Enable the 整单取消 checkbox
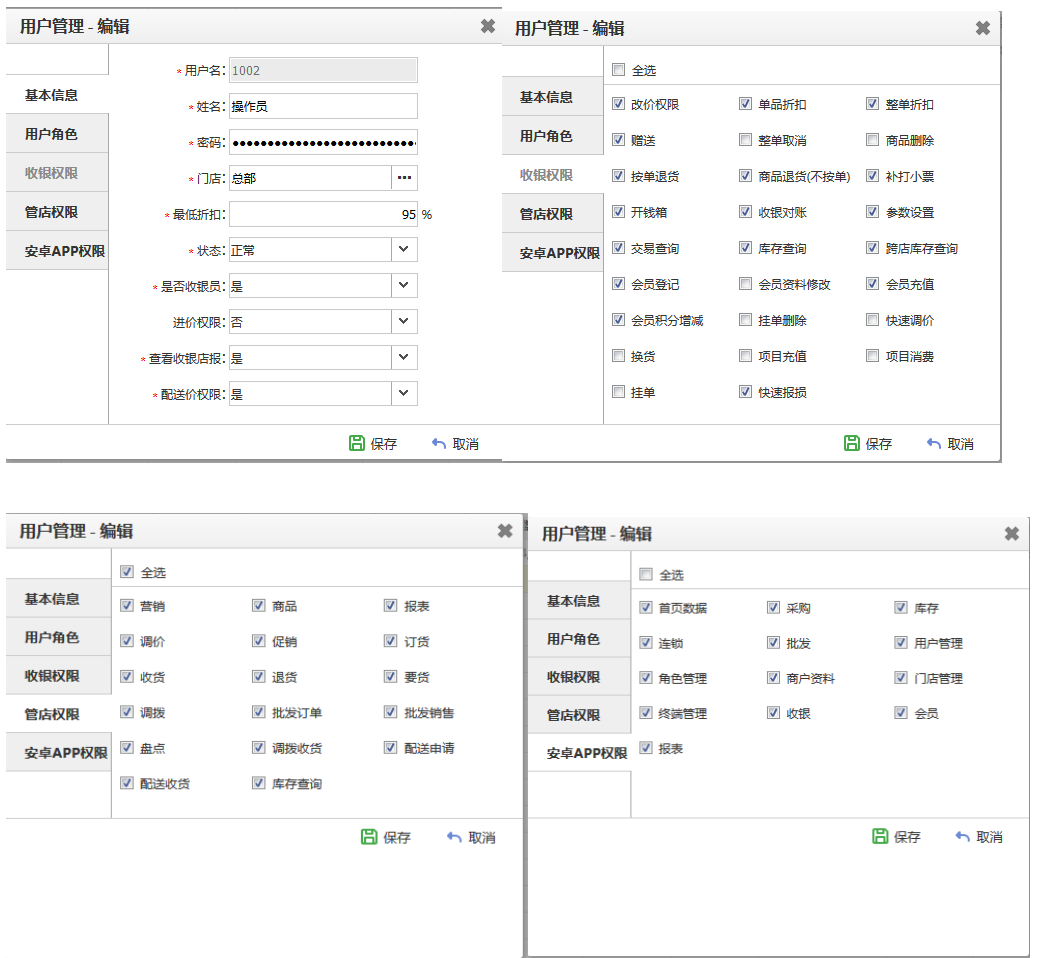This screenshot has height=958, width=1055. click(x=746, y=141)
